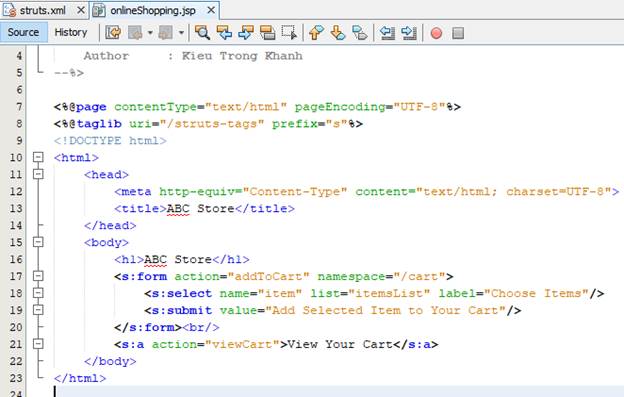Click line number 6 in gutter
624x397 pixels.
pos(19,90)
